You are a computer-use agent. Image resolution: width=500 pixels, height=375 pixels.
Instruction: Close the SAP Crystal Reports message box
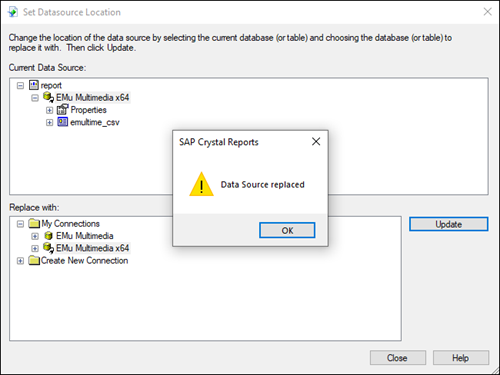click(316, 142)
